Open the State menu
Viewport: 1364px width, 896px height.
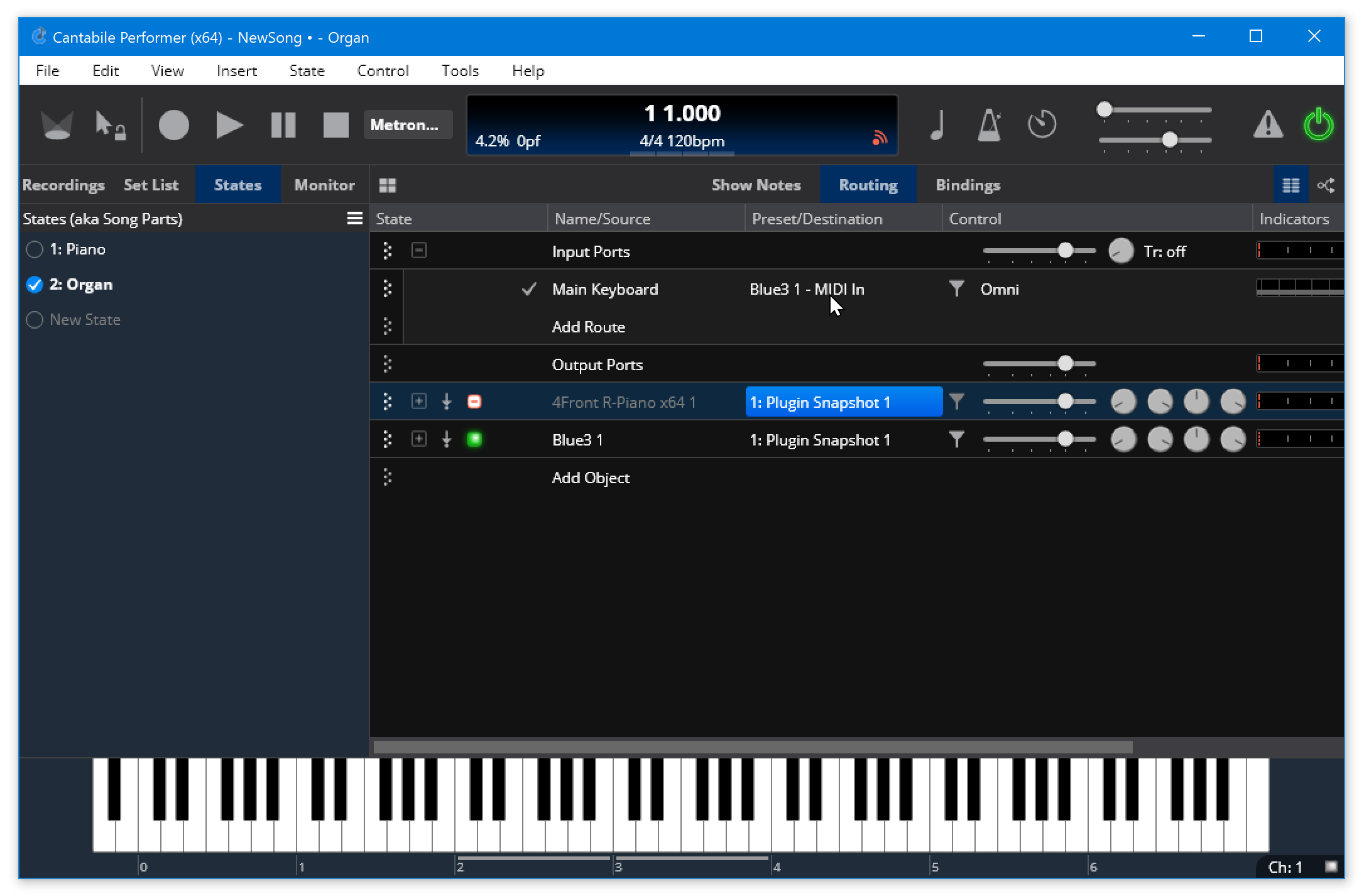(307, 71)
